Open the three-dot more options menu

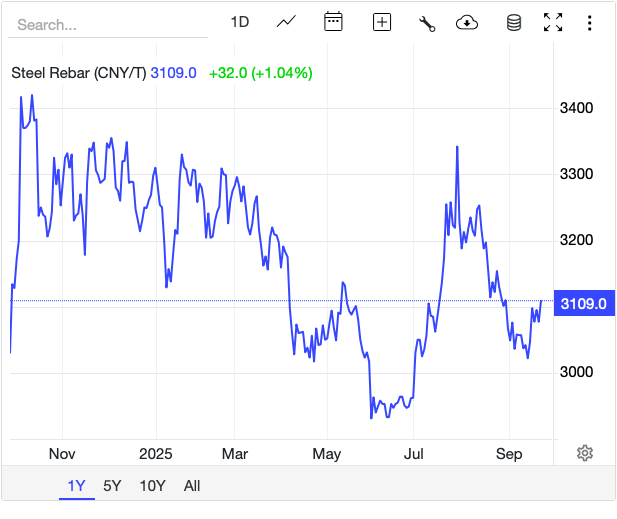[x=591, y=23]
